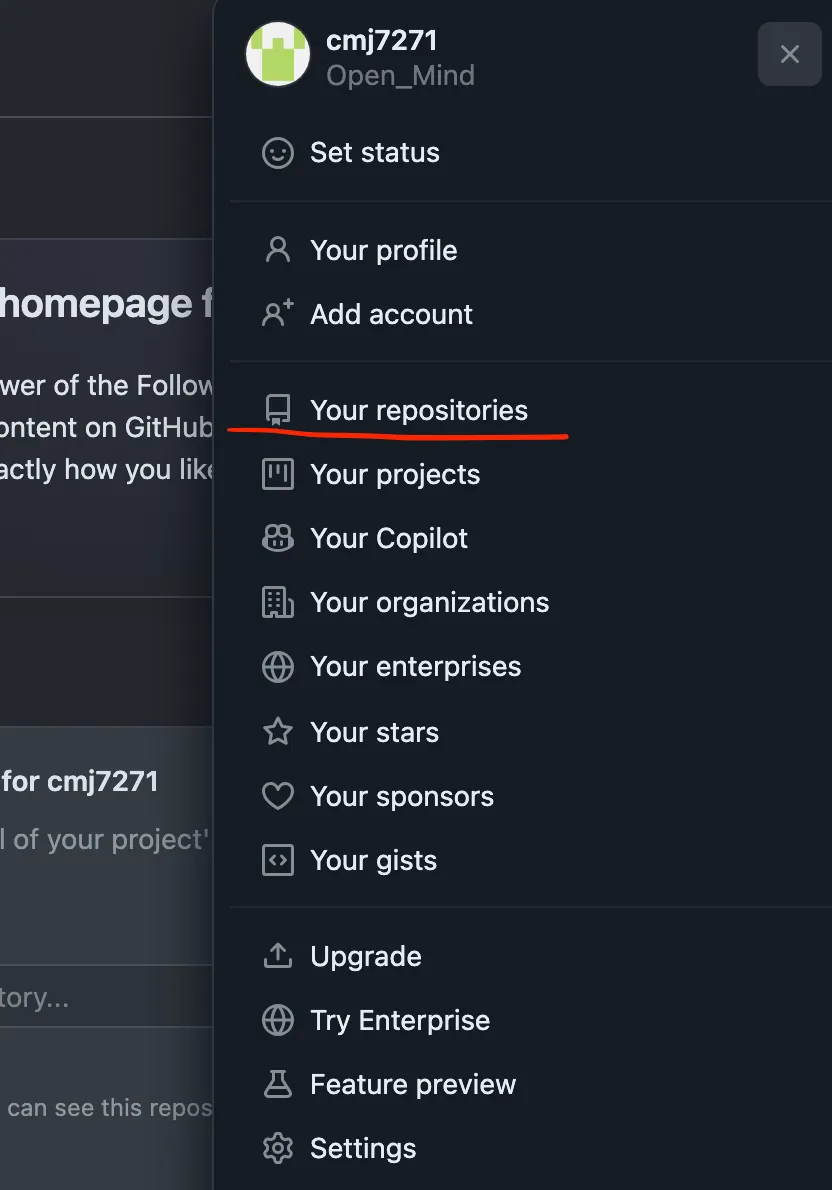832x1190 pixels.
Task: Open Your repositories menu entry
Action: [x=418, y=410]
